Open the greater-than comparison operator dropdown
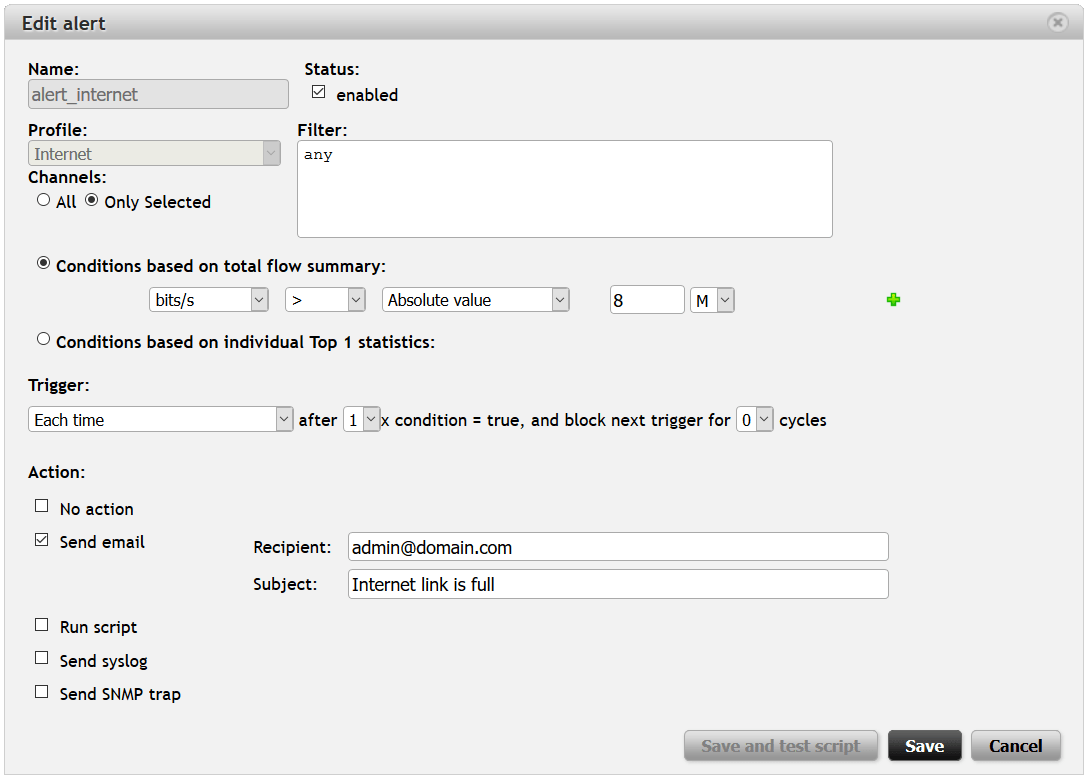This screenshot has width=1090, height=780. [x=326, y=299]
